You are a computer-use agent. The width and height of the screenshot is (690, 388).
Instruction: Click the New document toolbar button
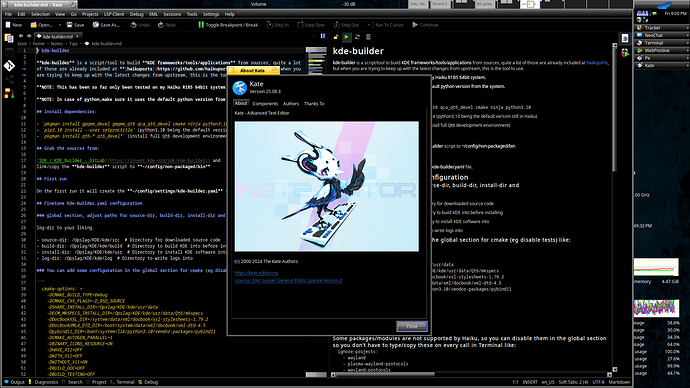tap(13, 25)
